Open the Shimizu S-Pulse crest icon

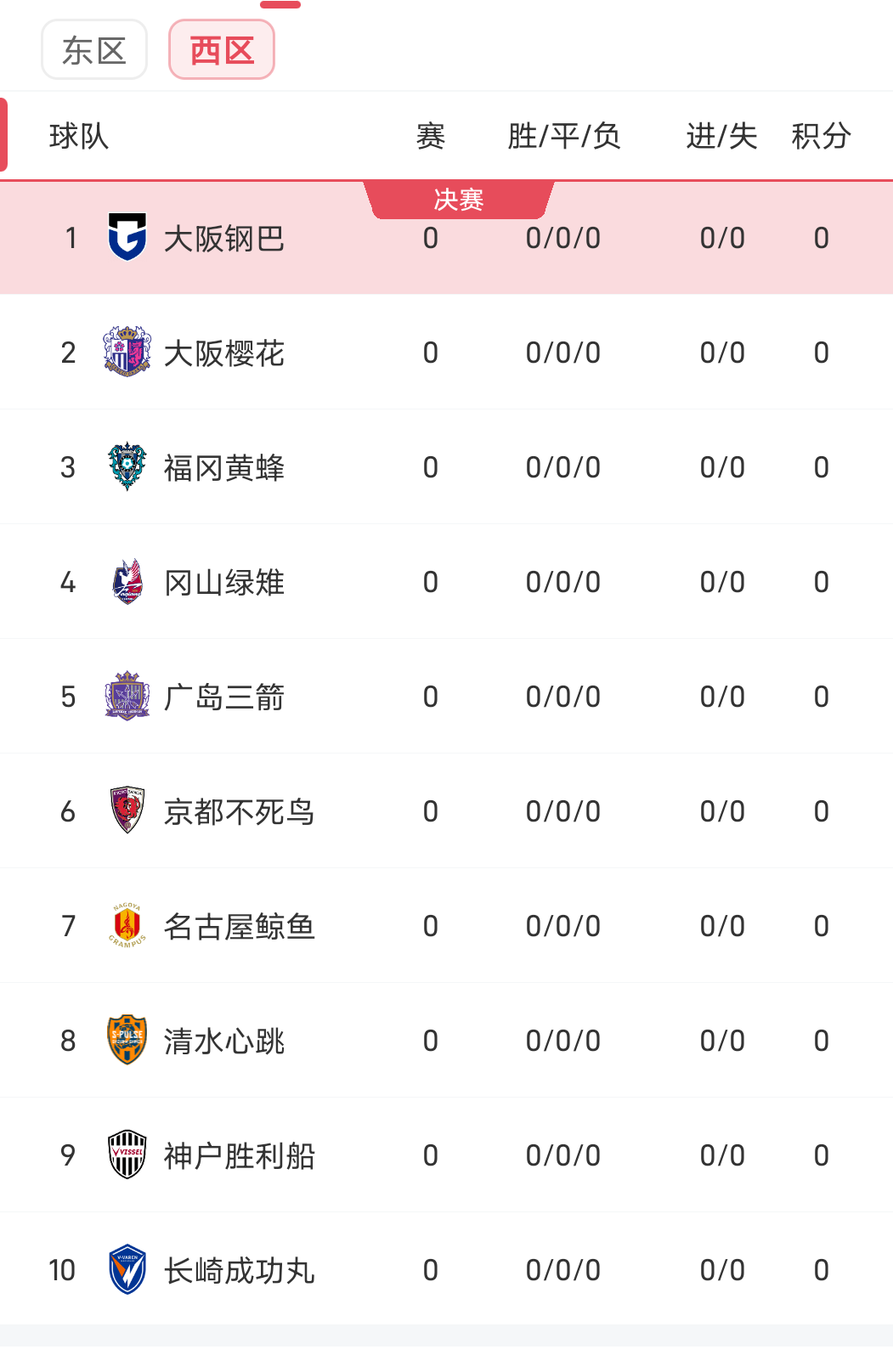tap(127, 1040)
